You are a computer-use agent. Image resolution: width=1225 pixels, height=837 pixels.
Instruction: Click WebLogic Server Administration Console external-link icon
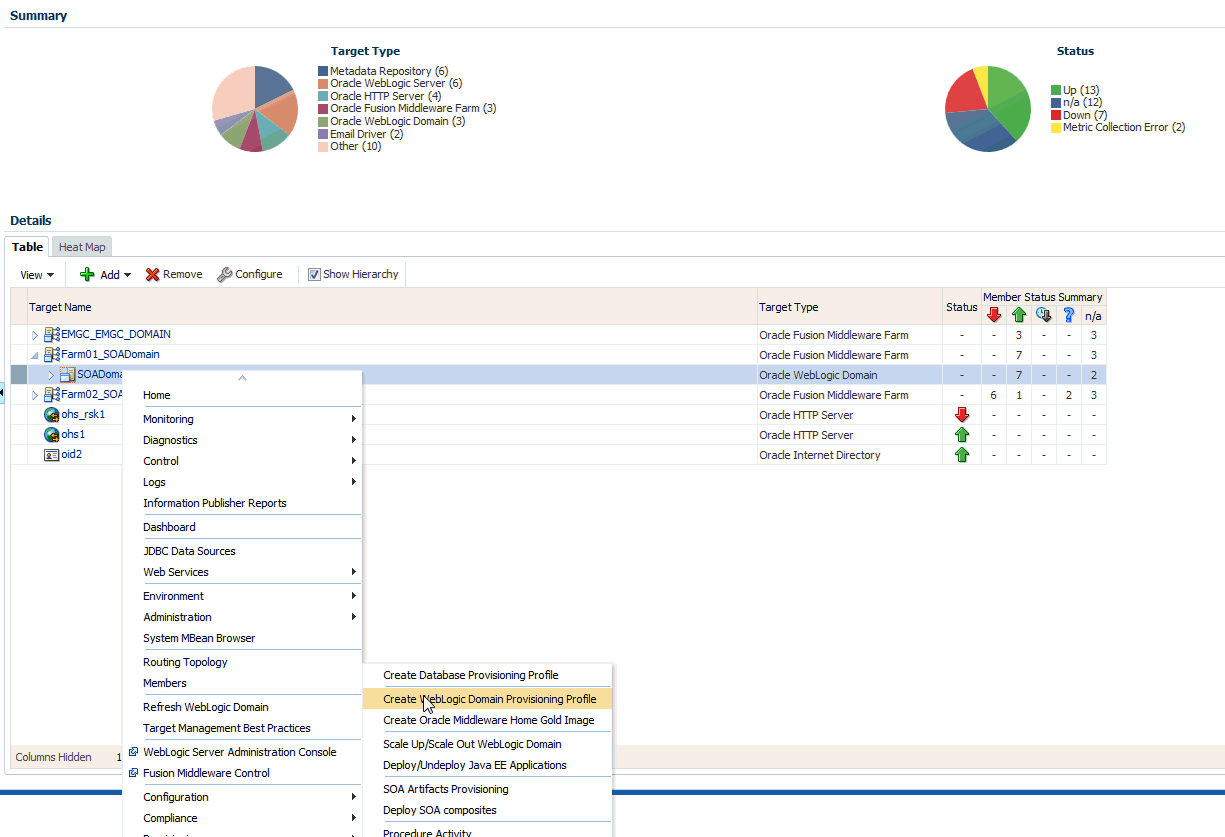[x=134, y=752]
